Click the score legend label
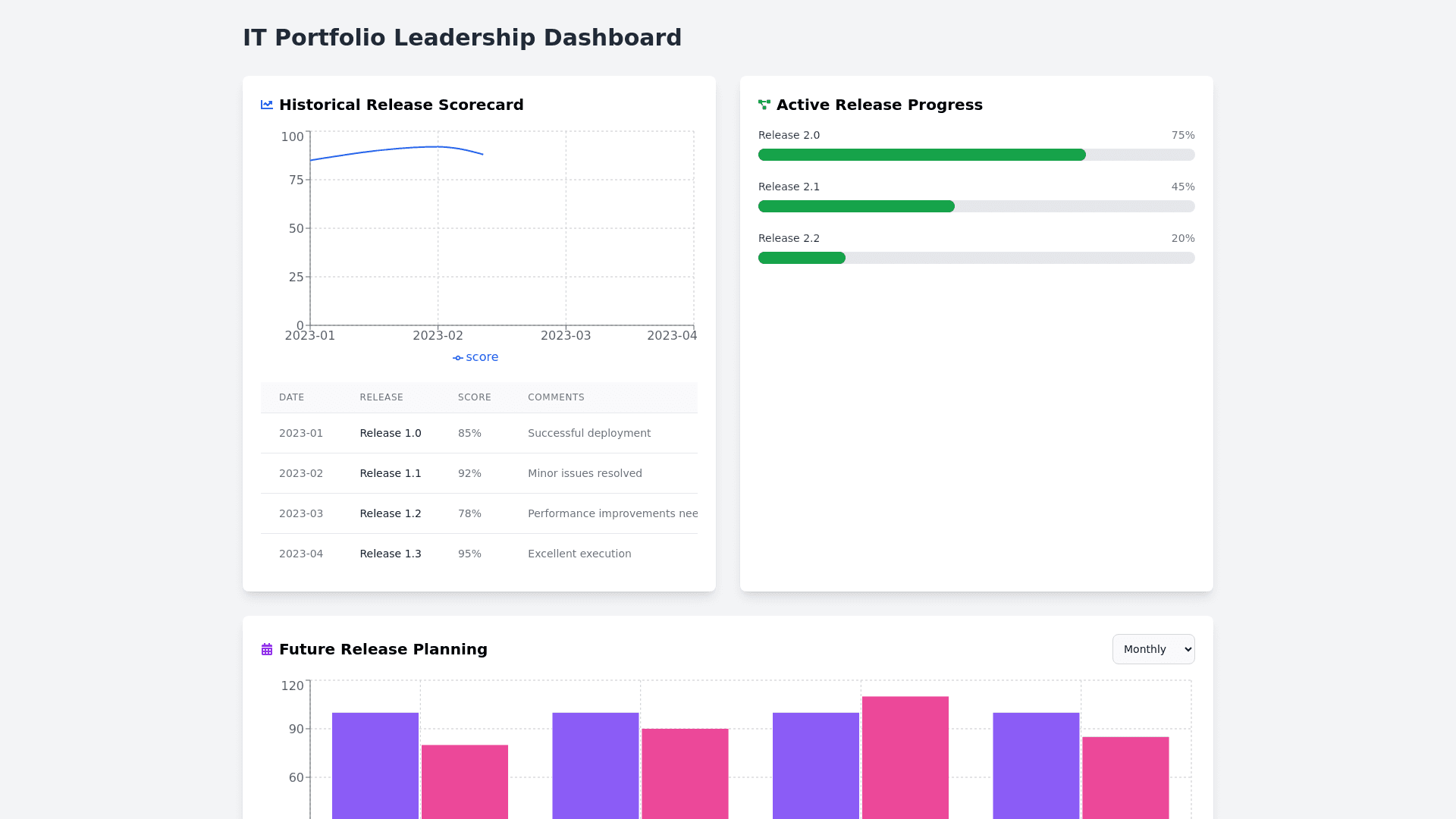This screenshot has width=1456, height=819. point(482,357)
